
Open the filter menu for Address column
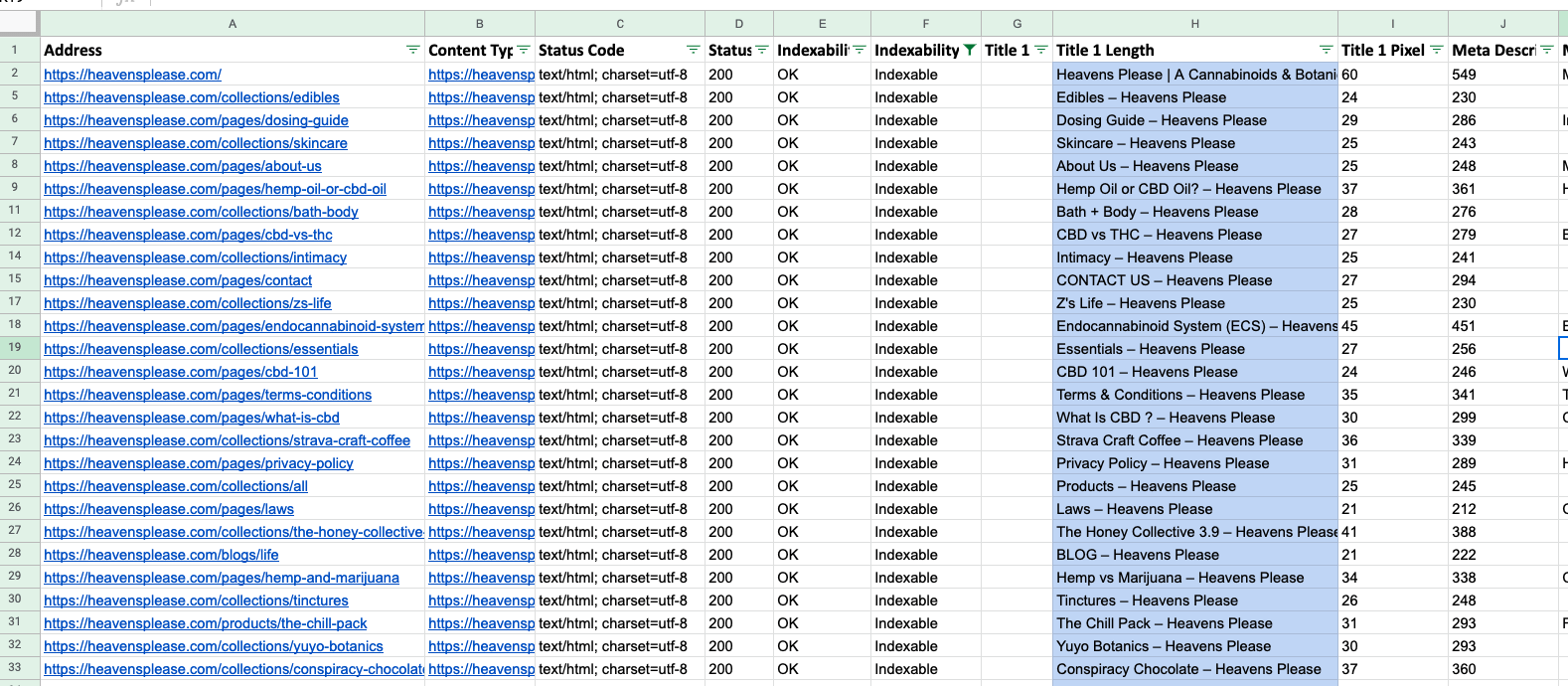(x=413, y=50)
